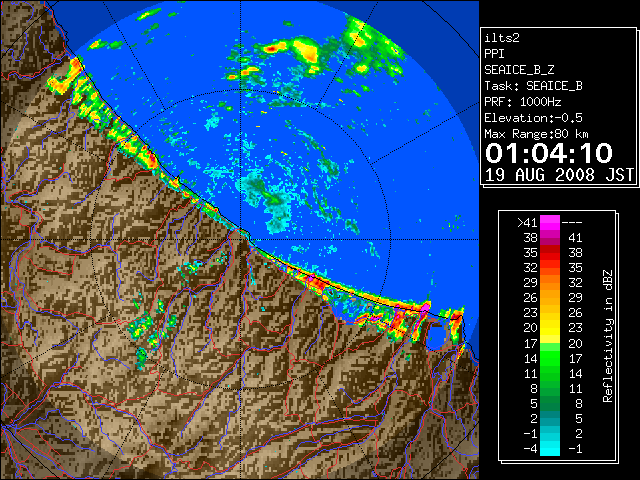The height and width of the screenshot is (480, 640).
Task: Click the '20' left-column legend value
Action: coord(531,328)
